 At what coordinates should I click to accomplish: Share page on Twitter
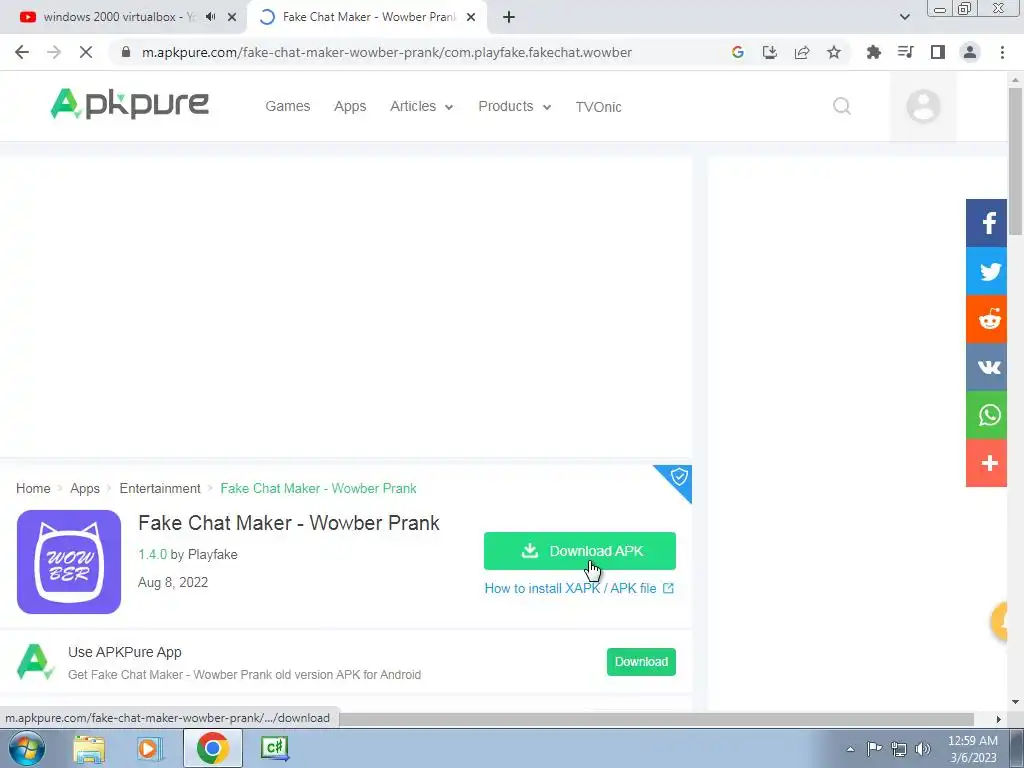(x=986, y=270)
